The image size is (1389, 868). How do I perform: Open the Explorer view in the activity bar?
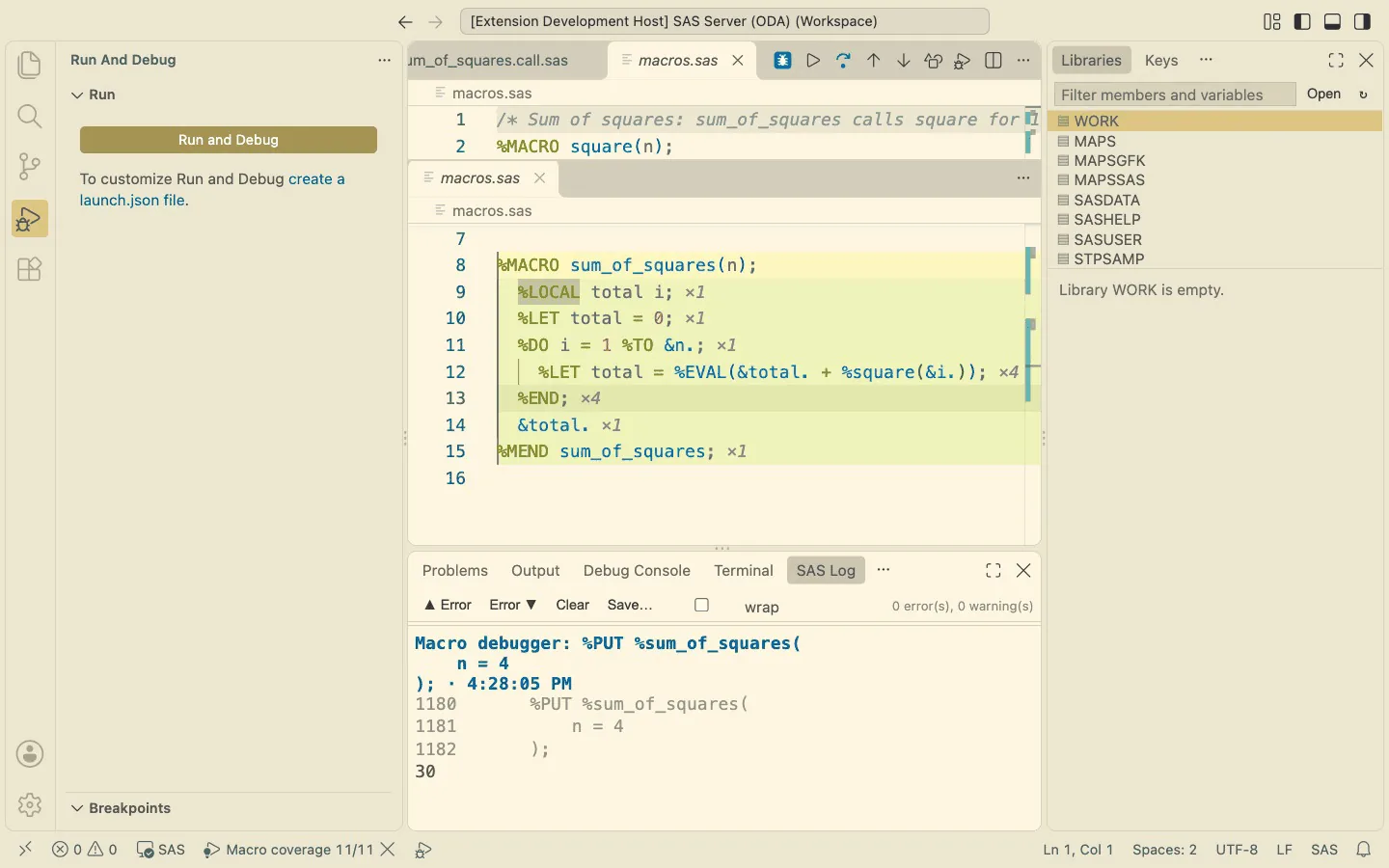click(x=30, y=65)
